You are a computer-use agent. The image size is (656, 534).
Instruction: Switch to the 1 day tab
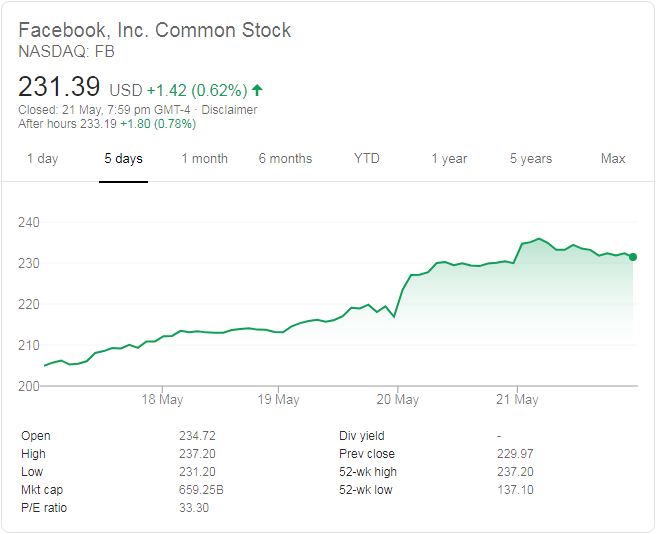[42, 159]
